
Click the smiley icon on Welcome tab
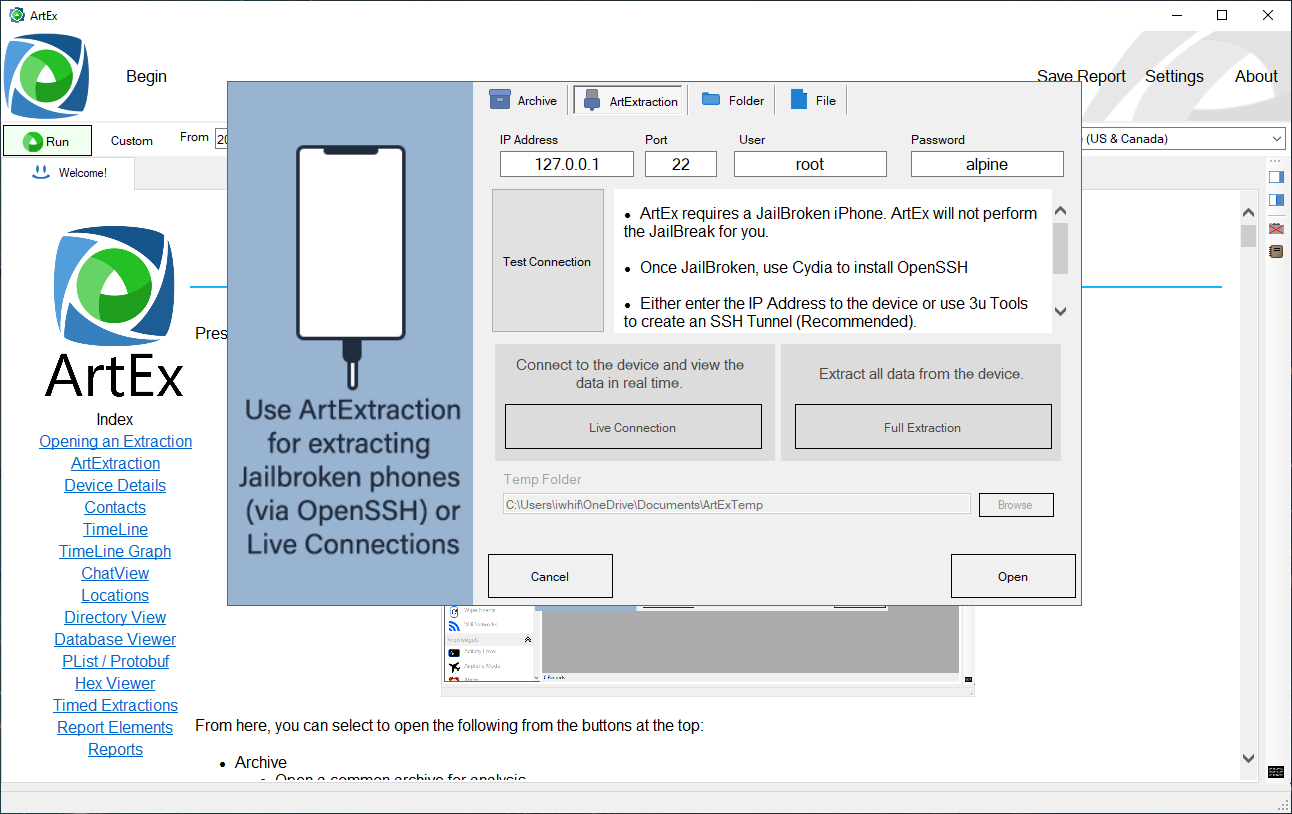click(41, 172)
